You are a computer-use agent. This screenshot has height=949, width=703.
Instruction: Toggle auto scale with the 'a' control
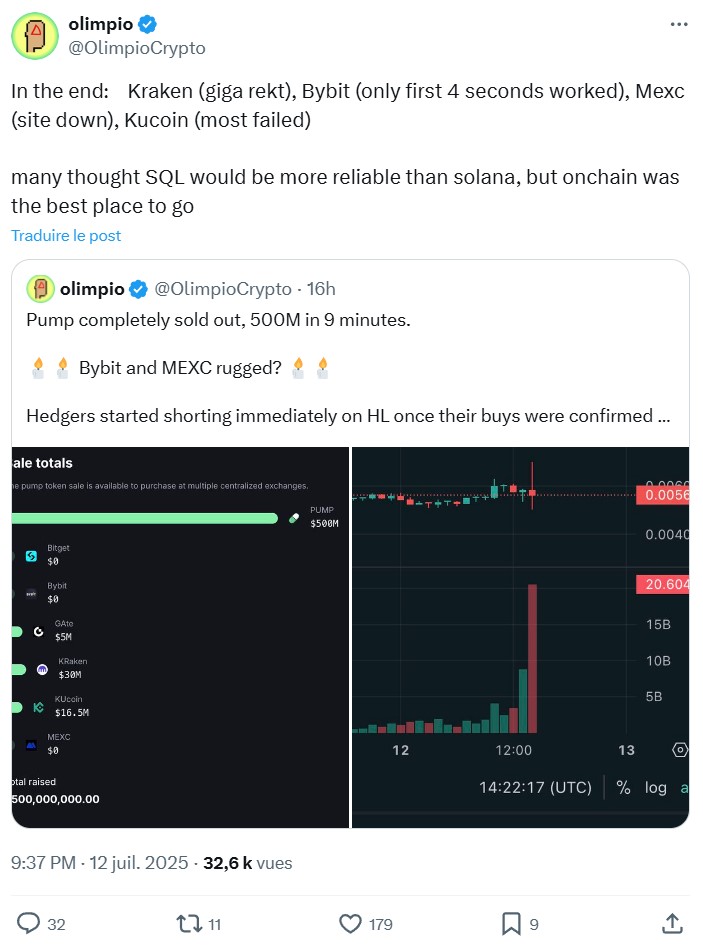tap(685, 787)
